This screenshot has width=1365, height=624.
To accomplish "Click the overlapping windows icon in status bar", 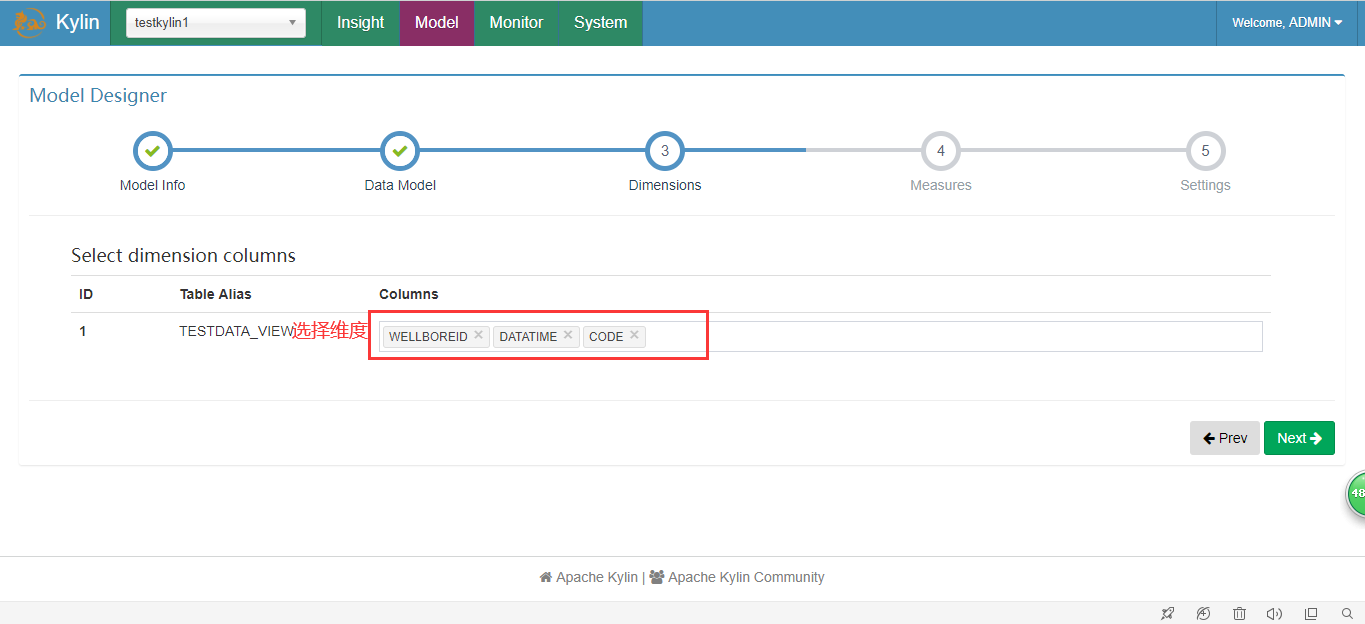I will coord(1311,613).
